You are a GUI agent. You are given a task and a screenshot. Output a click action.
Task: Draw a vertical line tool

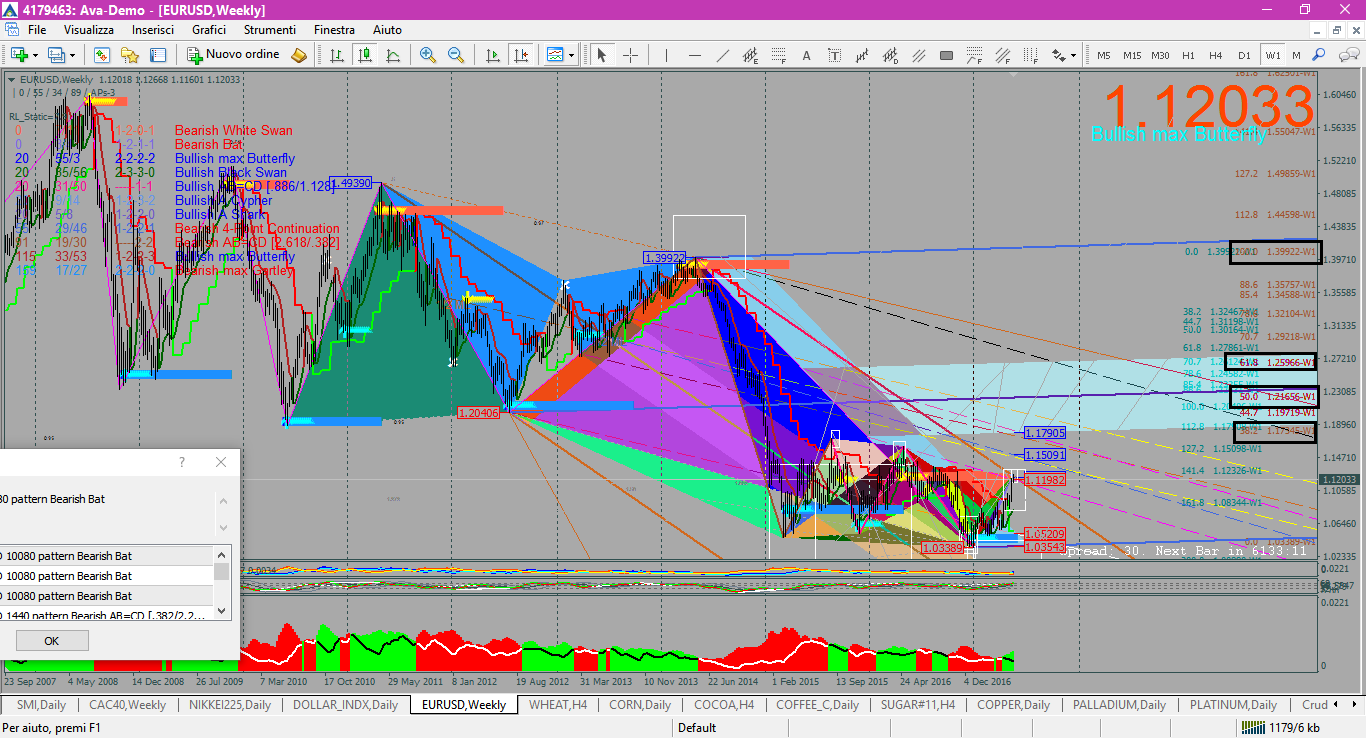(666, 55)
